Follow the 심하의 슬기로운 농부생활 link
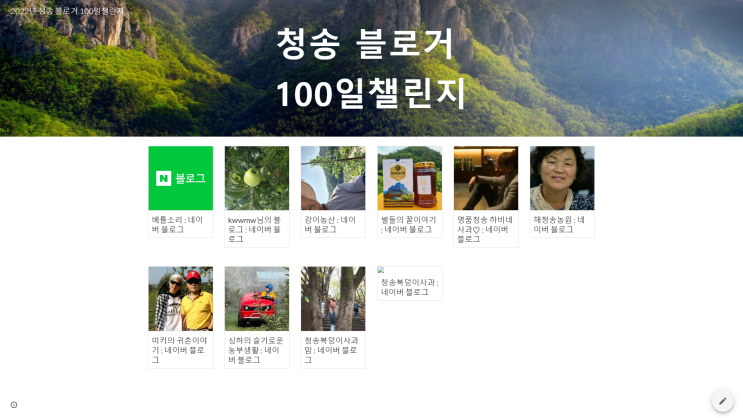Image resolution: width=743 pixels, height=418 pixels. pyautogui.click(x=255, y=350)
